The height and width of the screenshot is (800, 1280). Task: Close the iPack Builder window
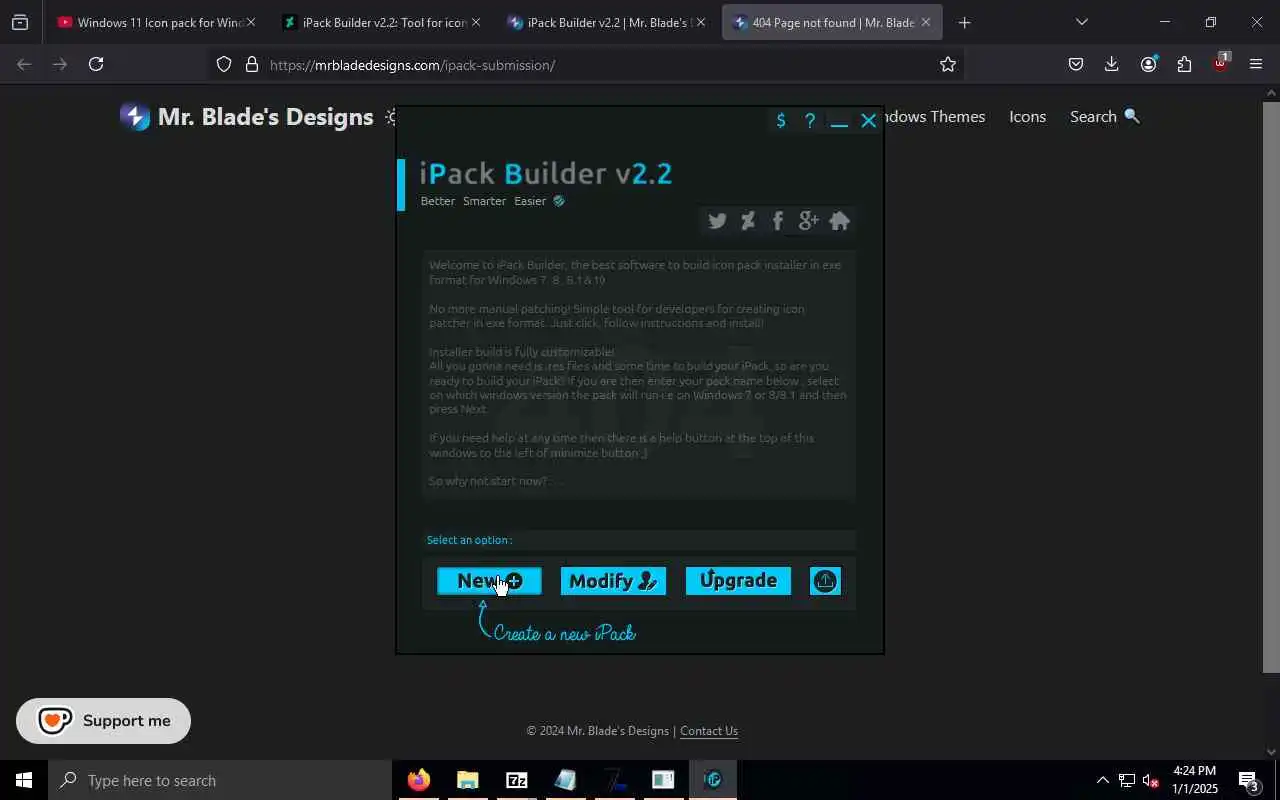pos(869,121)
